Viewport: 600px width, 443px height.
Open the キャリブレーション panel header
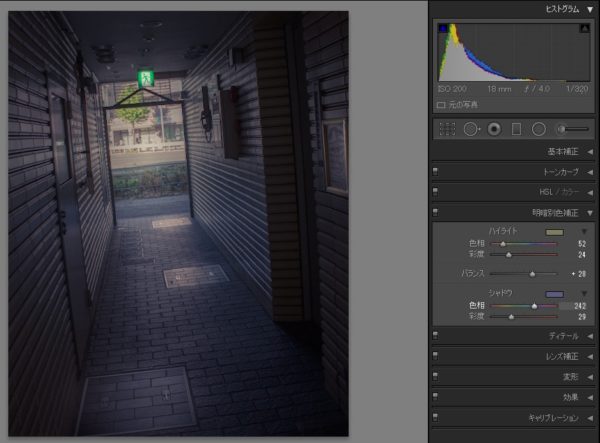point(514,418)
